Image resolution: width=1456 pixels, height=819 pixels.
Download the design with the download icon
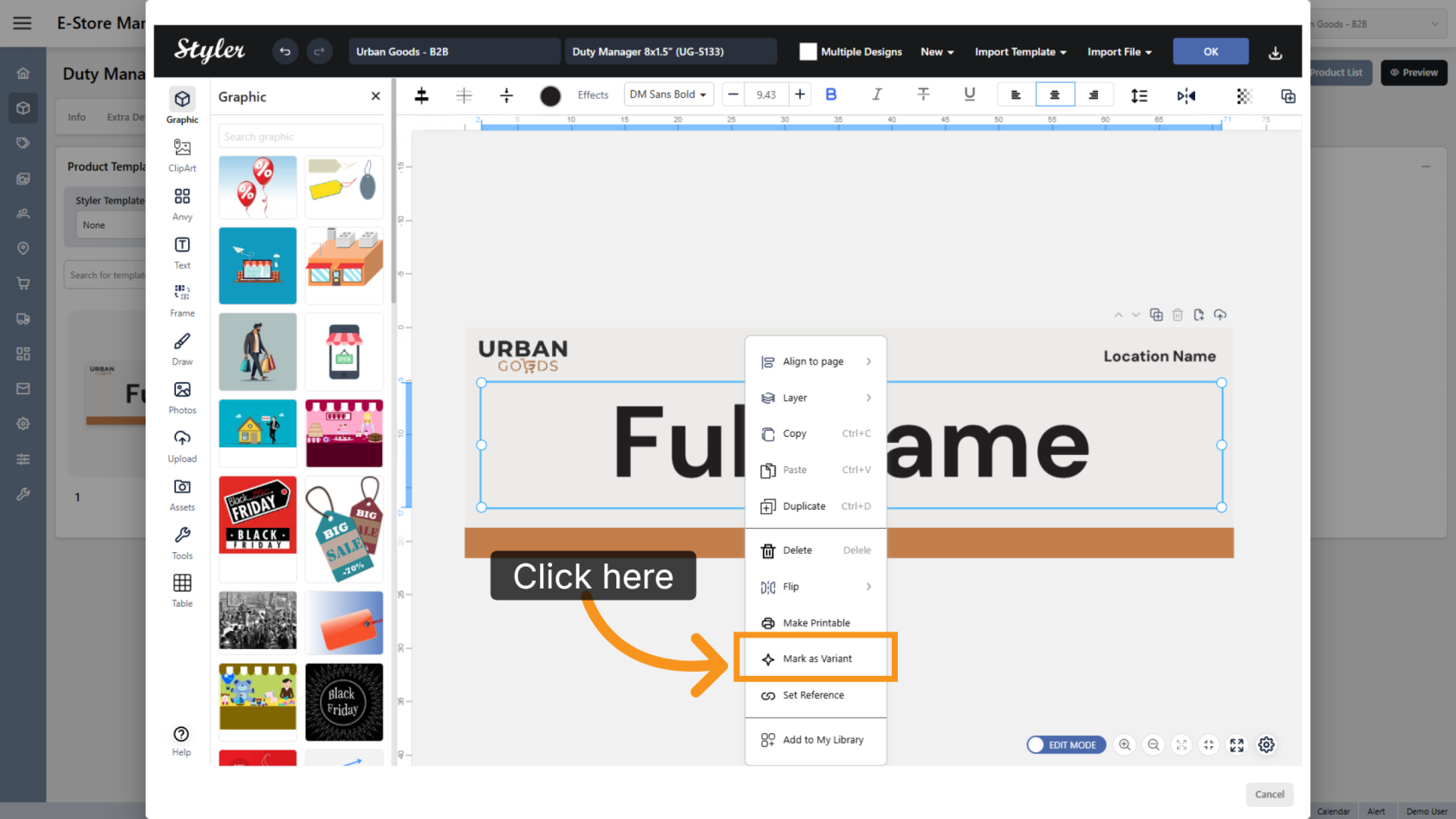(x=1275, y=53)
